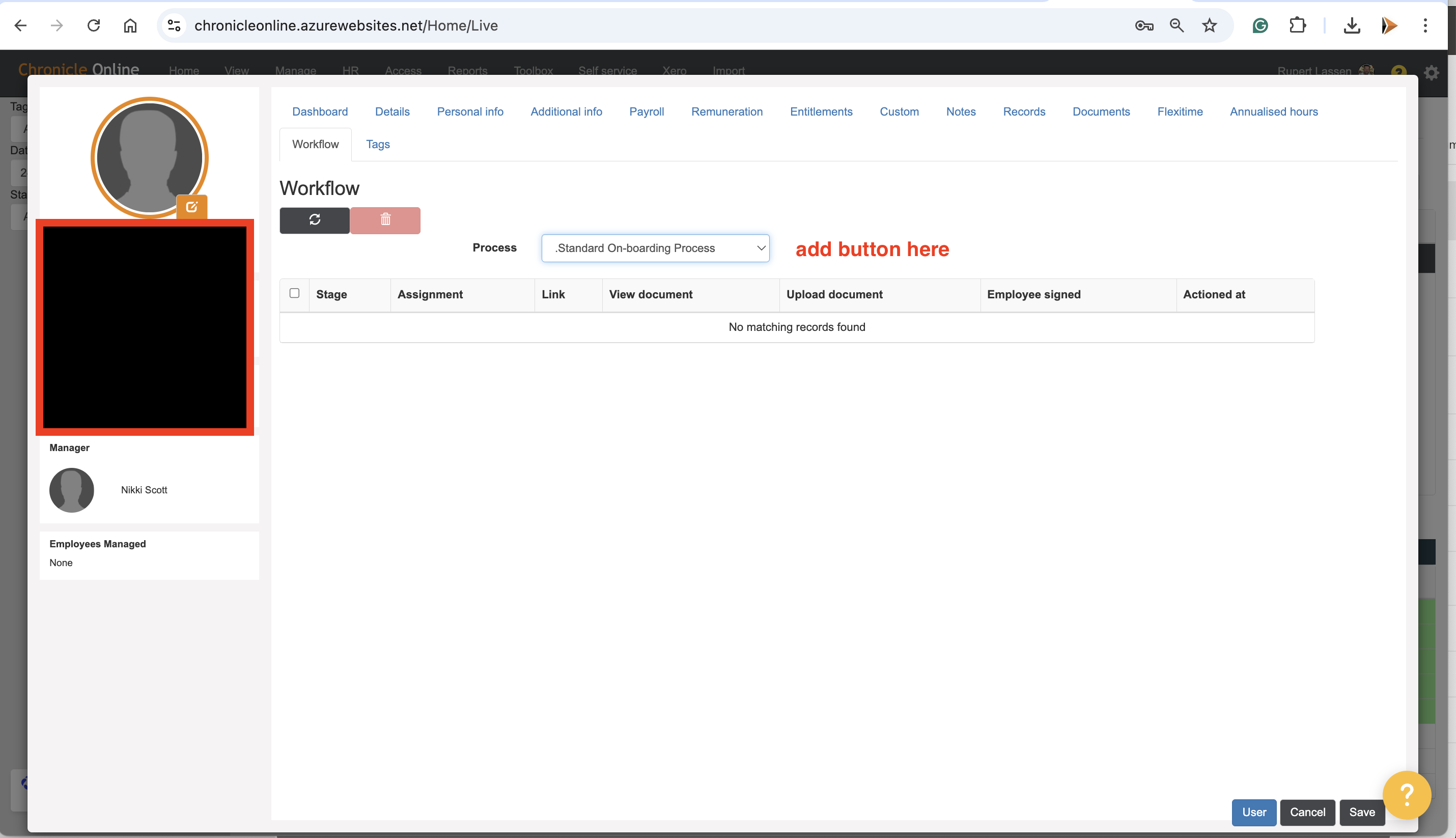Image resolution: width=1456 pixels, height=838 pixels.
Task: Click the yellow help question mark bubble
Action: click(1406, 795)
